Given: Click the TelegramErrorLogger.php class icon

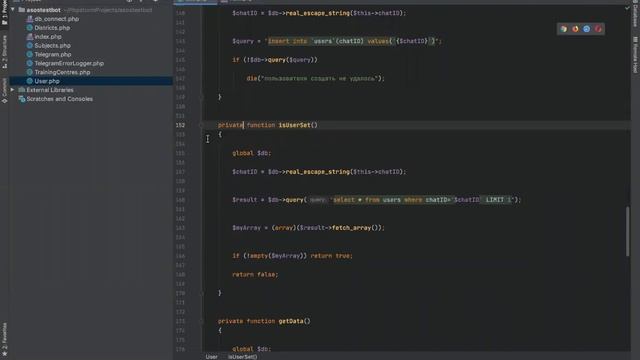Looking at the screenshot, I should point(29,63).
